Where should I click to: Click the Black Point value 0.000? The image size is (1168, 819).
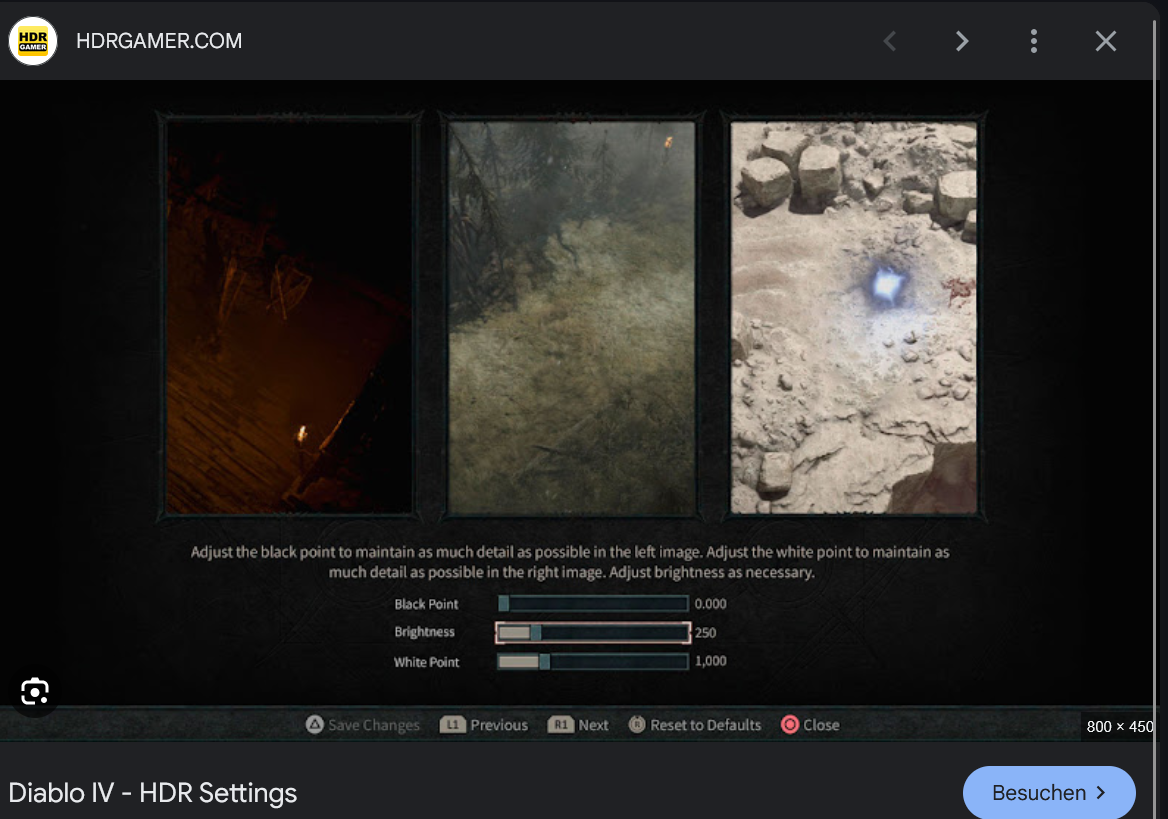point(711,604)
